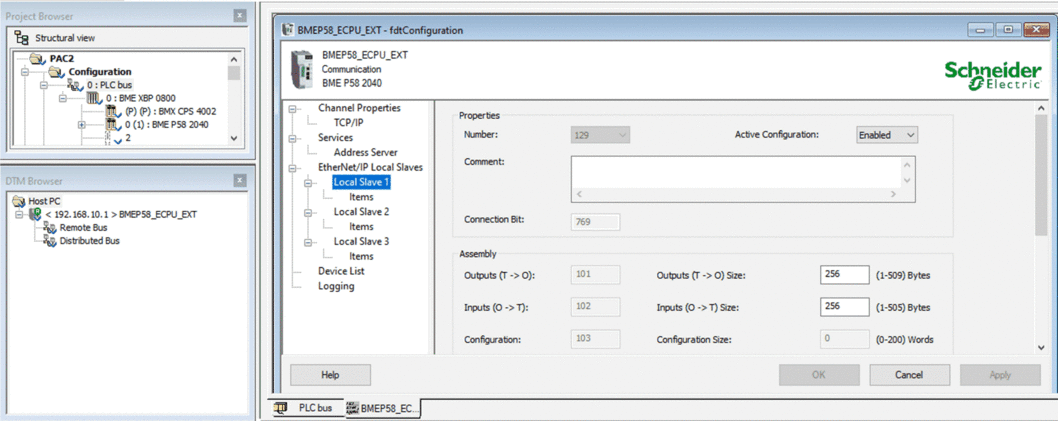
Task: Click the BMEP58_ECPU_EXT device icon in DTM Browser
Action: pyautogui.click(x=36, y=215)
